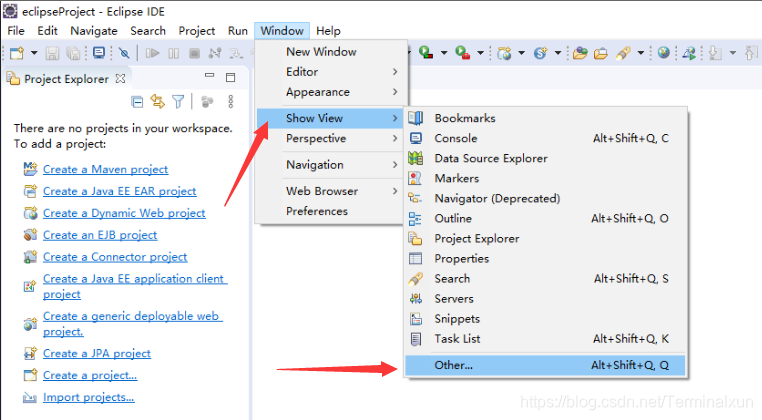Image resolution: width=762 pixels, height=420 pixels.
Task: Open the External Tools dropdown arrow
Action: (480, 52)
